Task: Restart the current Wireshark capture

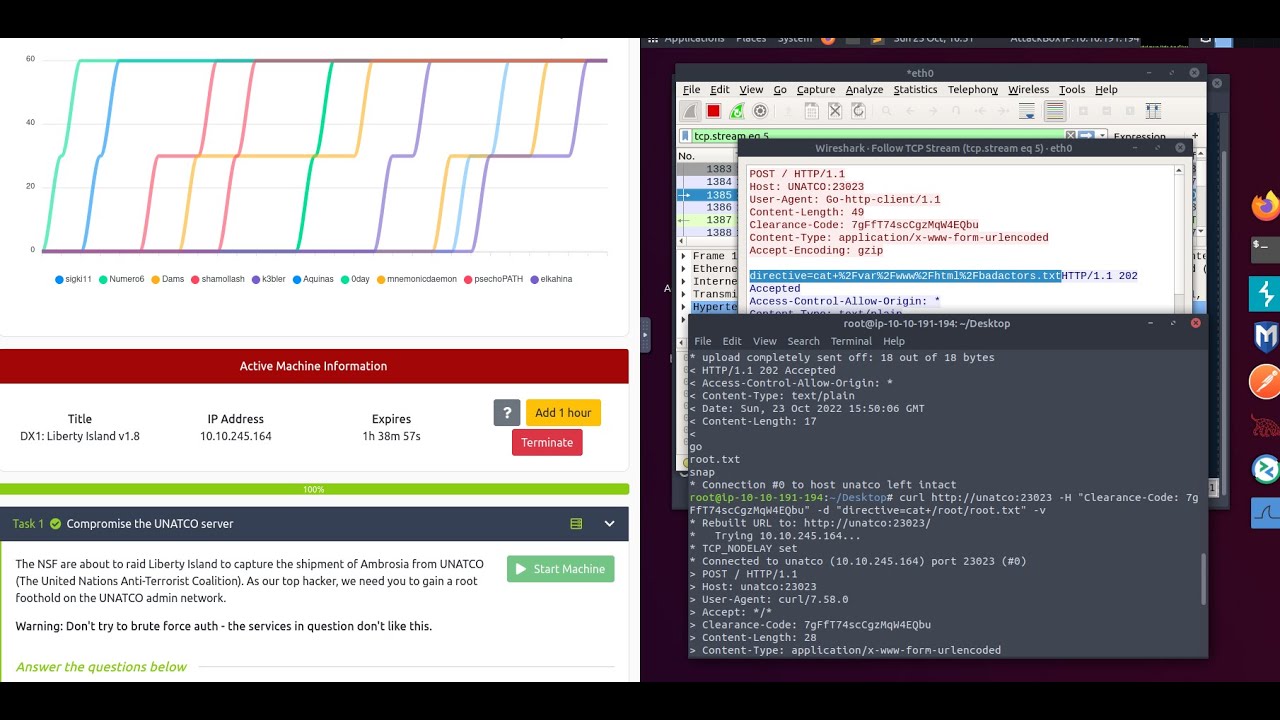Action: [x=737, y=111]
